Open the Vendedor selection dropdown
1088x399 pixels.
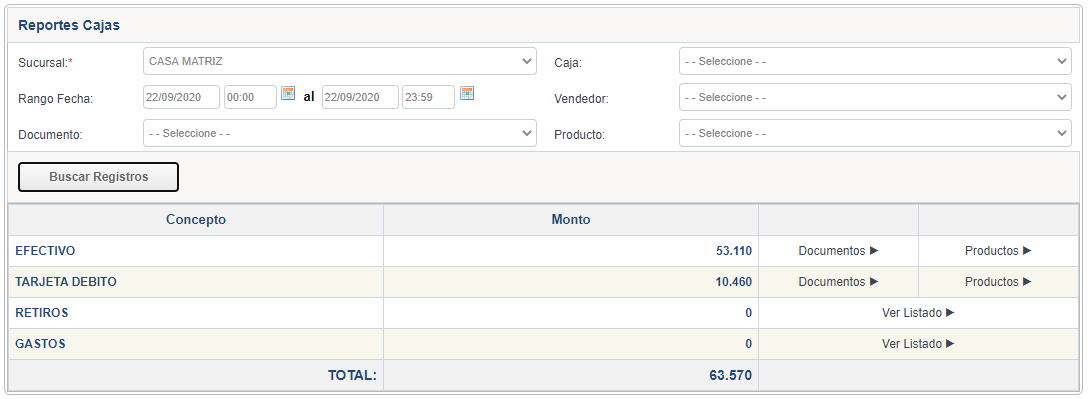click(x=875, y=97)
